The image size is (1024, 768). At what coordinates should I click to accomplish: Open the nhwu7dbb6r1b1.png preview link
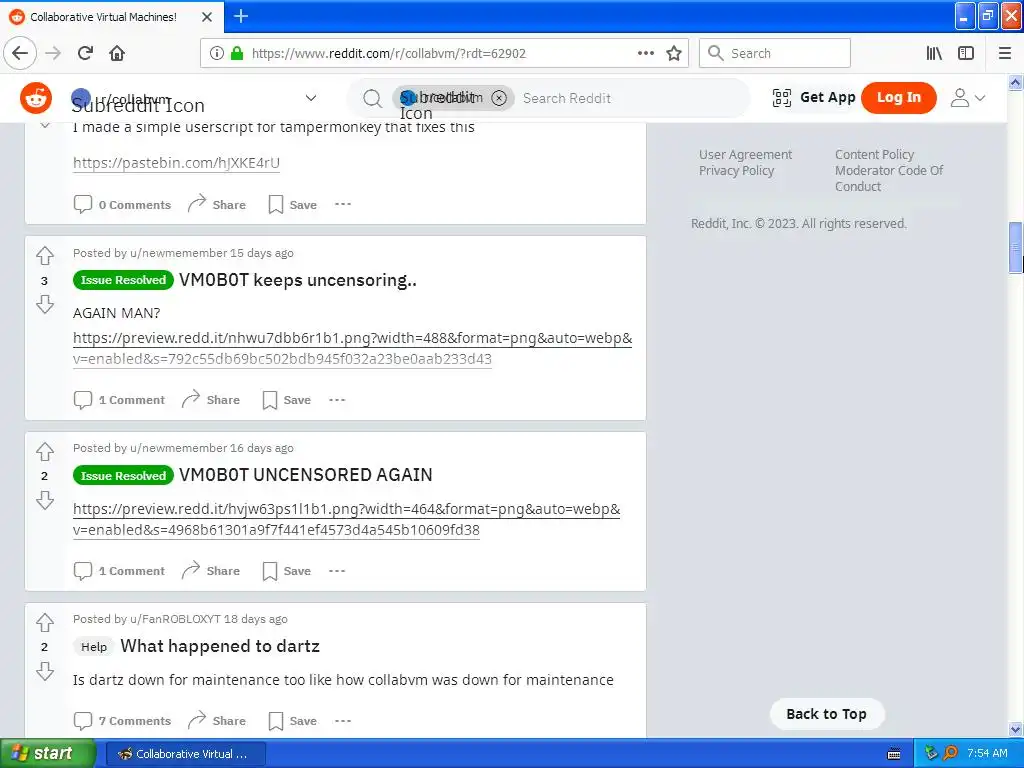(x=353, y=348)
